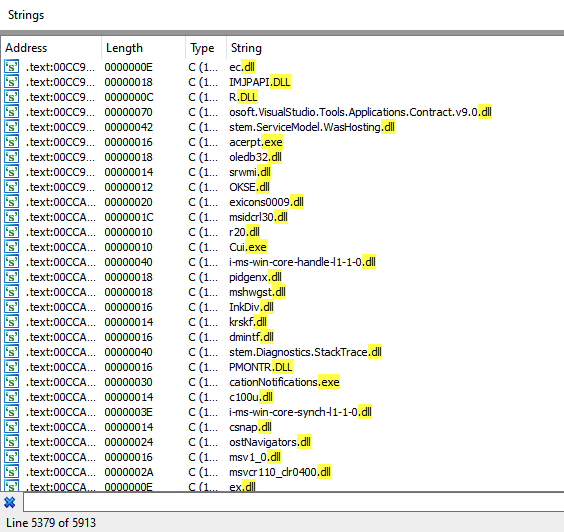
Task: Click the string icon beside c100u.dll row
Action: point(12,397)
